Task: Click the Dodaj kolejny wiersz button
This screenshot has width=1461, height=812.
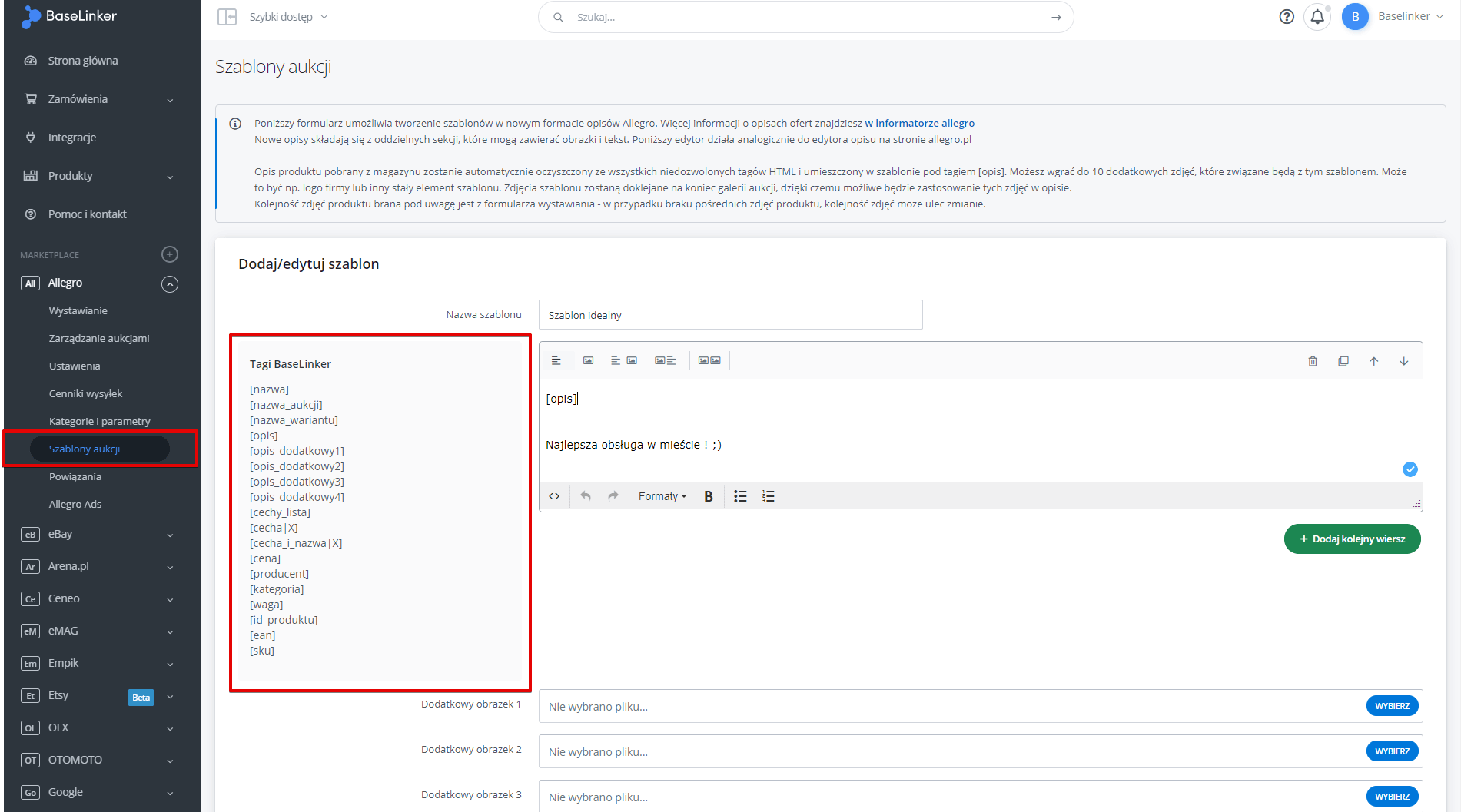Action: point(1352,539)
